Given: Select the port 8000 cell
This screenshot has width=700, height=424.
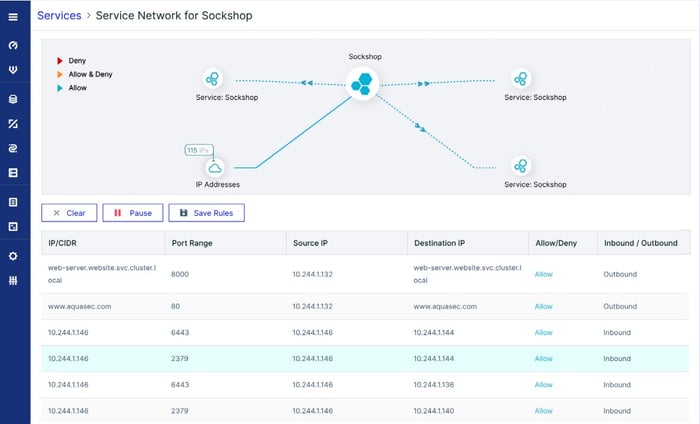Looking at the screenshot, I should [x=180, y=274].
